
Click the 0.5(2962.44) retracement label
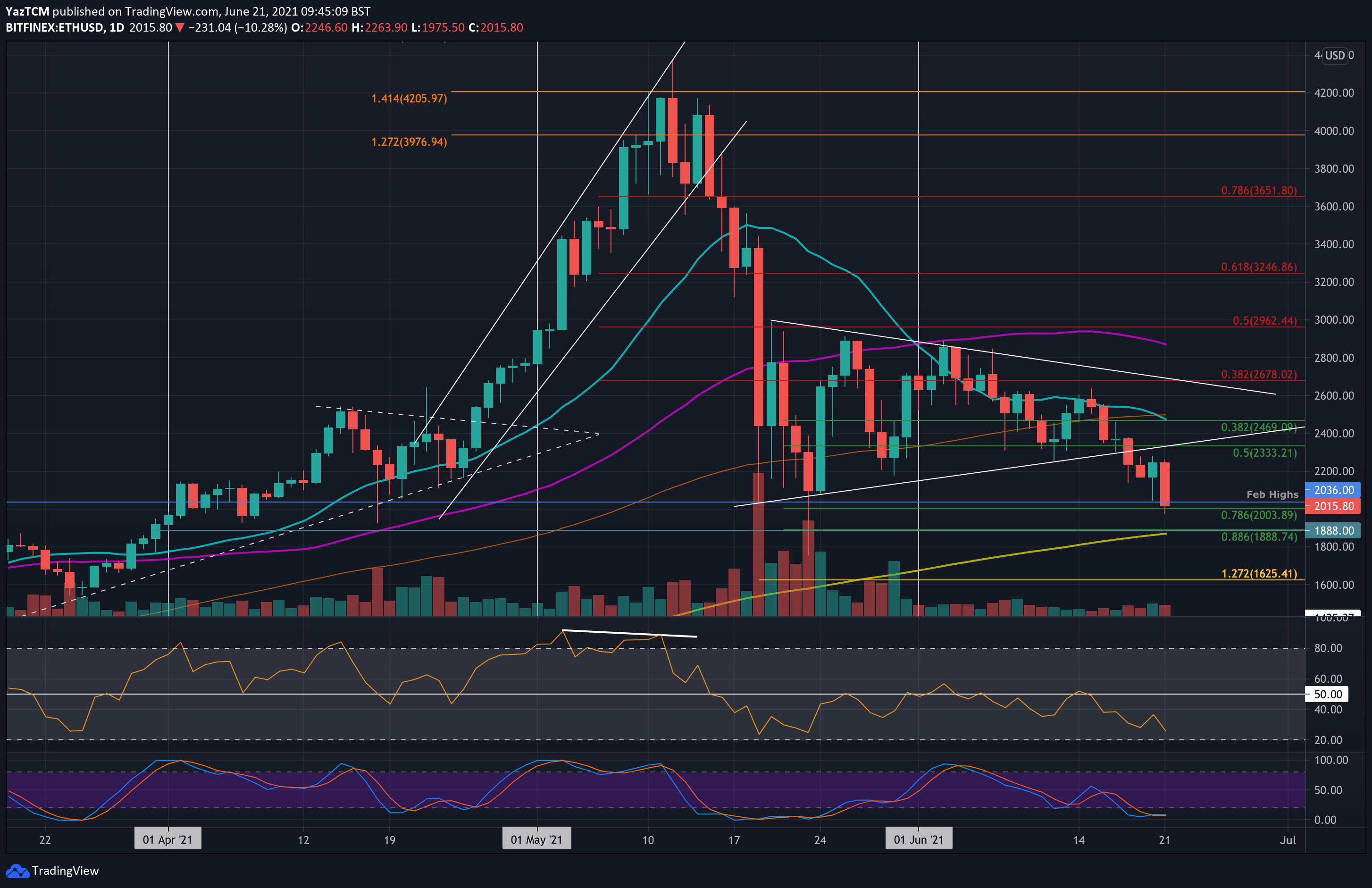tap(1264, 320)
